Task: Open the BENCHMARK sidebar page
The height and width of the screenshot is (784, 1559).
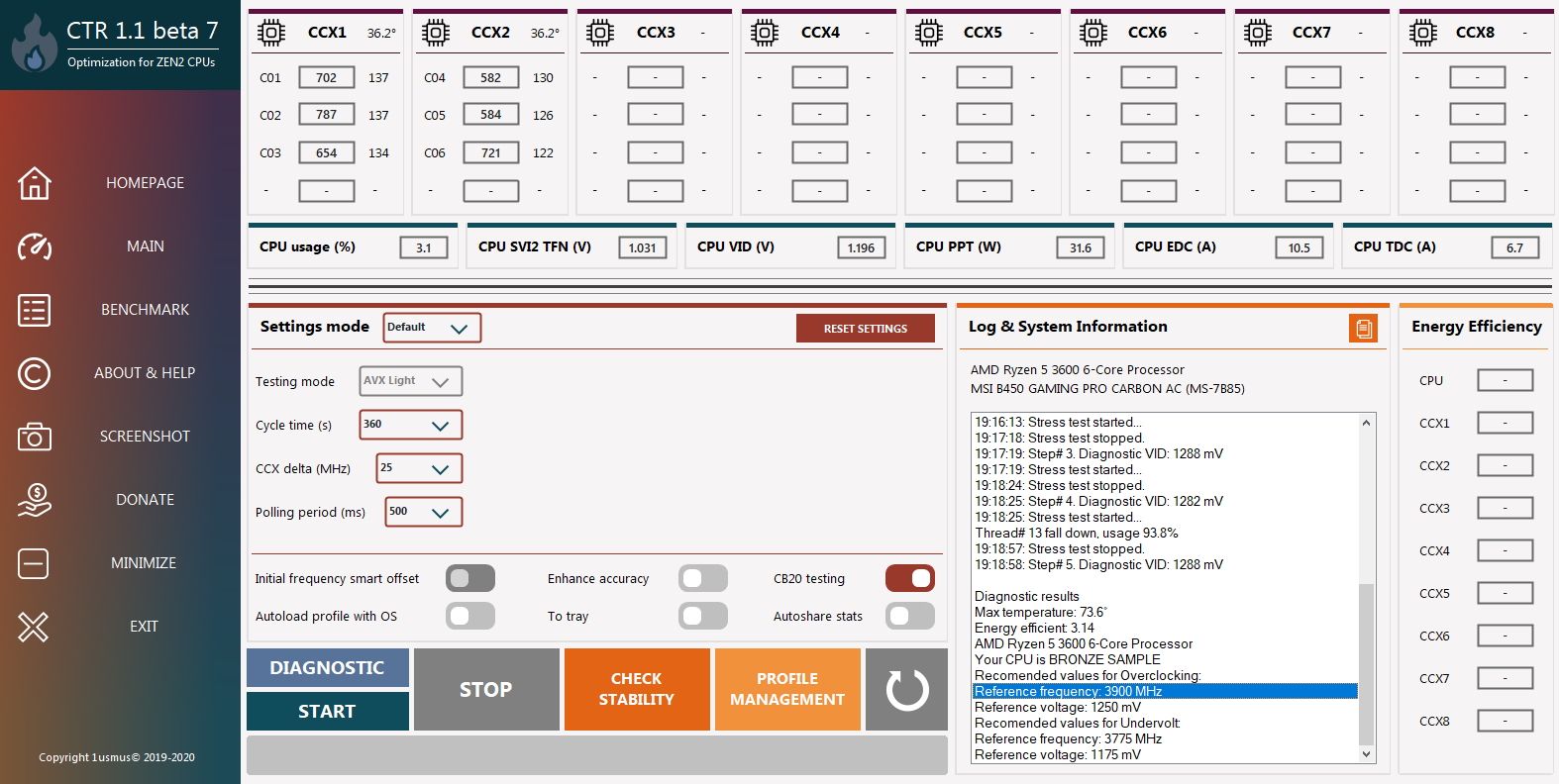Action: (145, 310)
